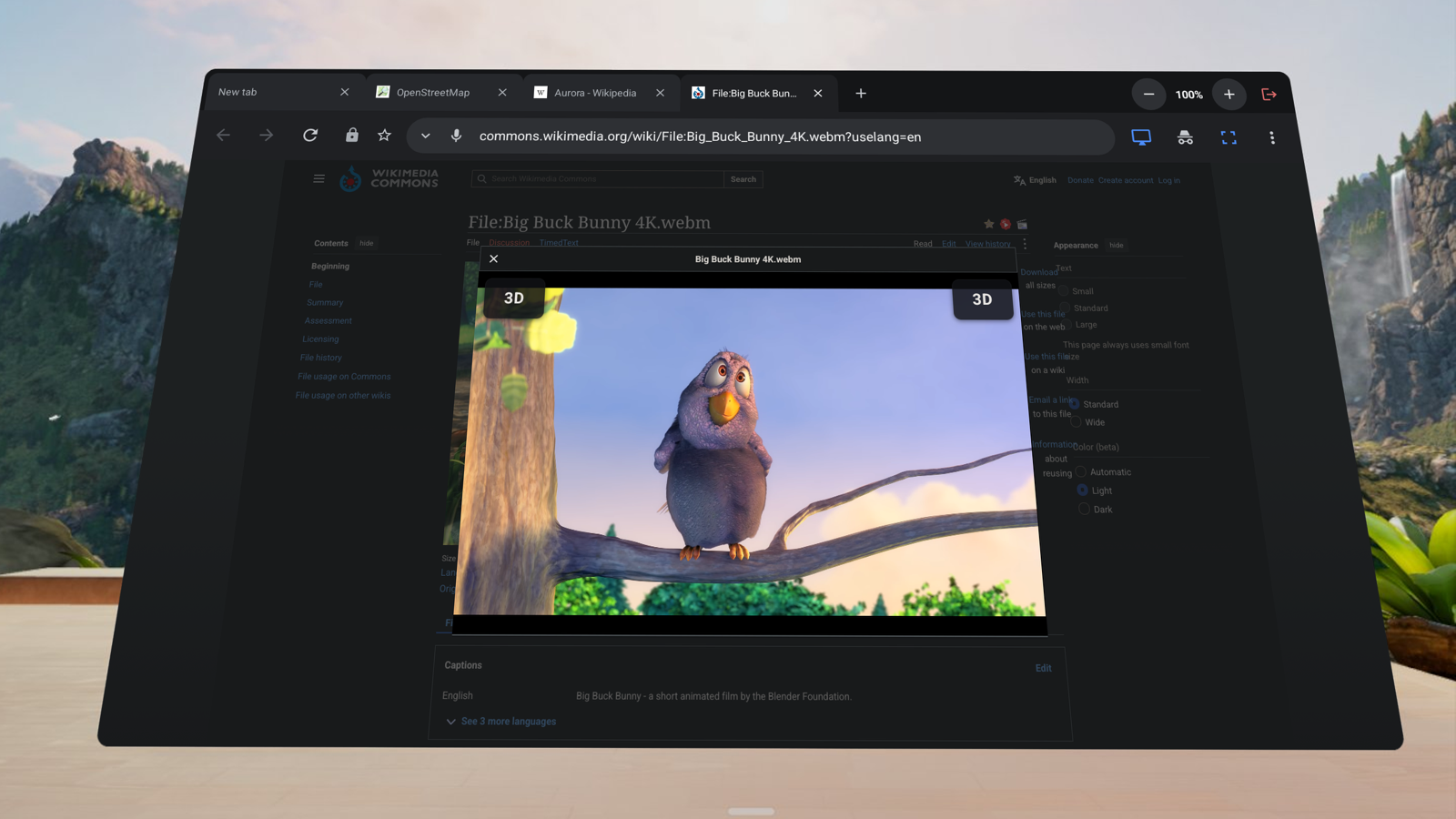The image size is (1456, 819).
Task: Click the Log in link
Action: pos(1169,180)
